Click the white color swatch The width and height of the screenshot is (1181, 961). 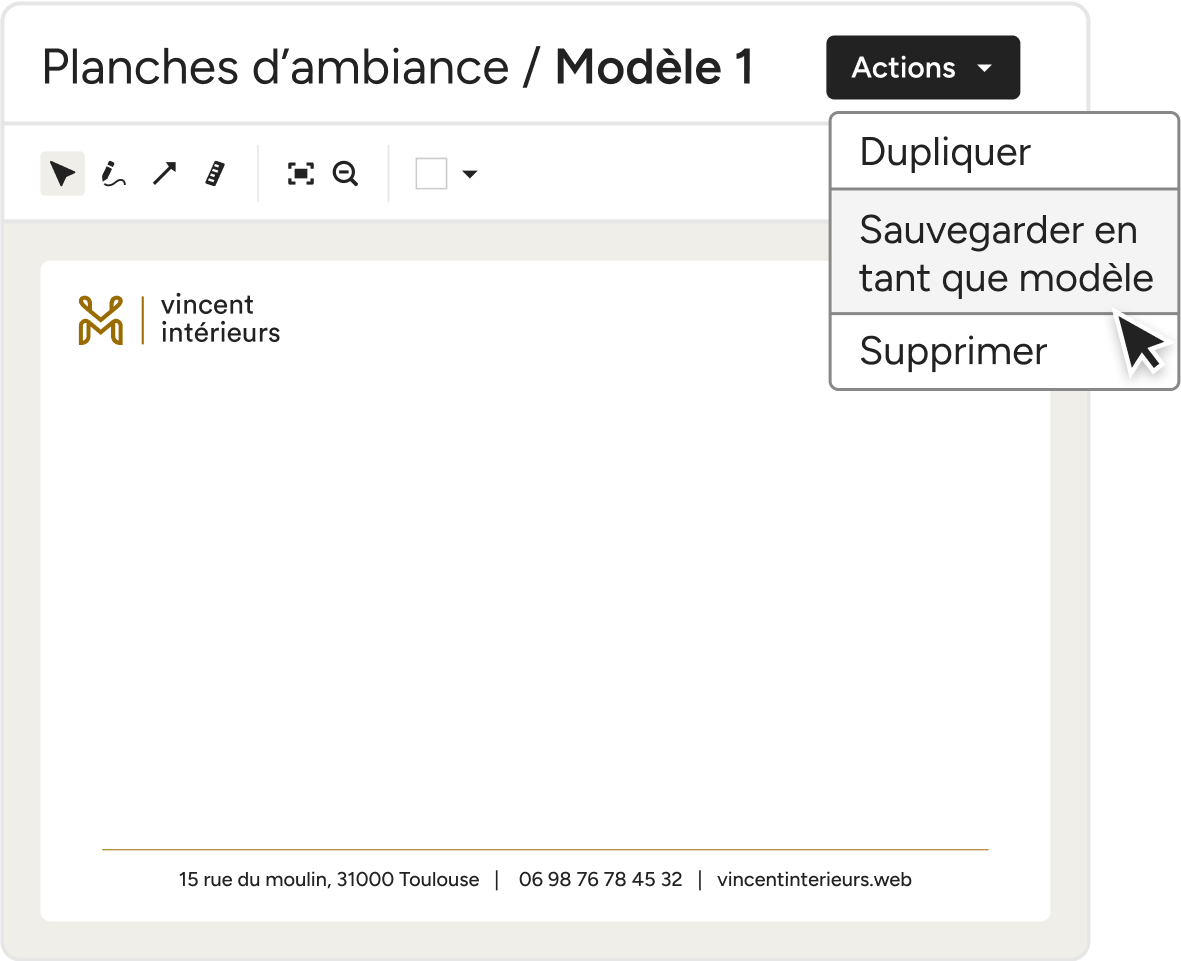(431, 174)
